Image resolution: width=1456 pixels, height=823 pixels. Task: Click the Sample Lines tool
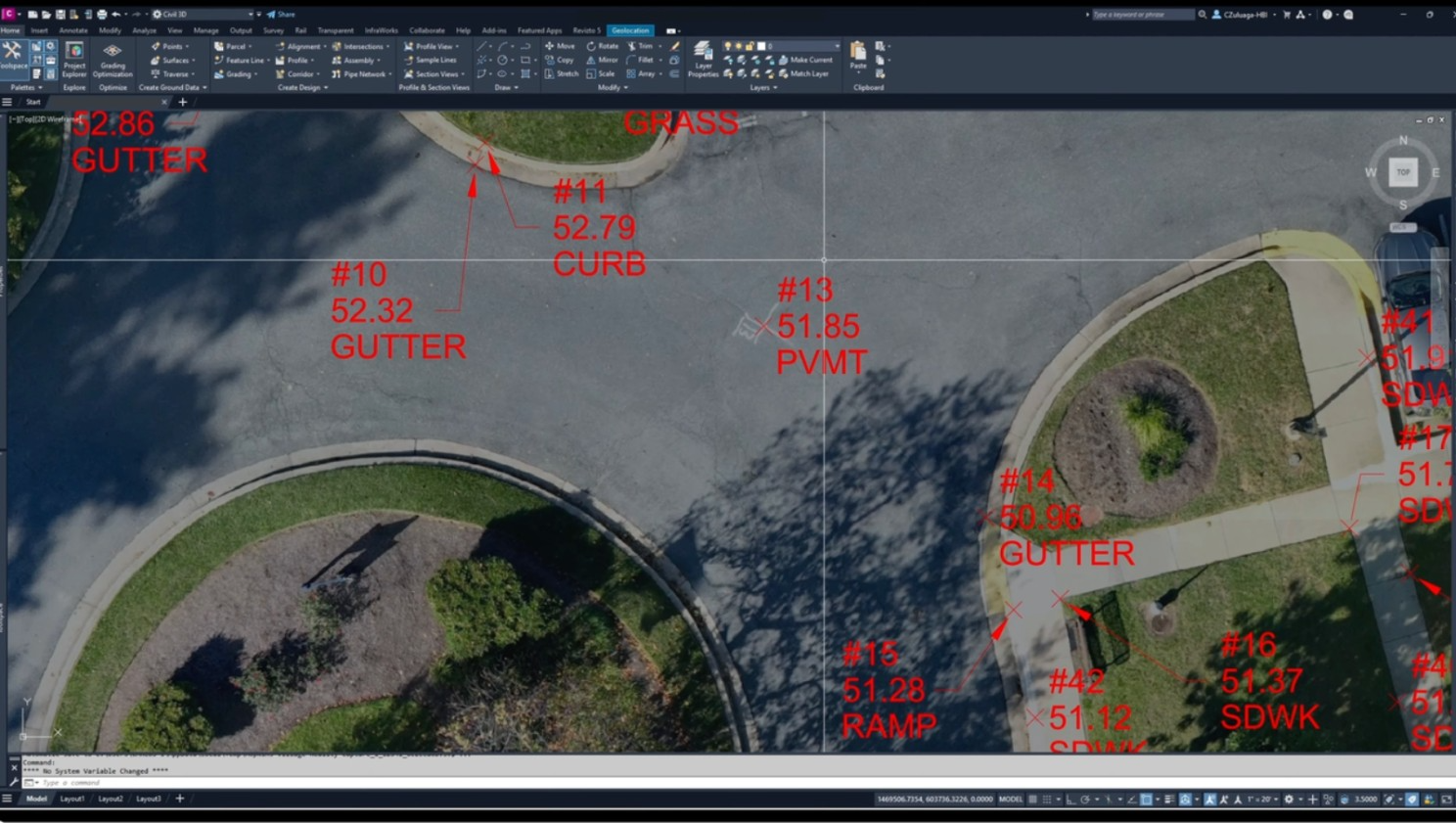[431, 60]
